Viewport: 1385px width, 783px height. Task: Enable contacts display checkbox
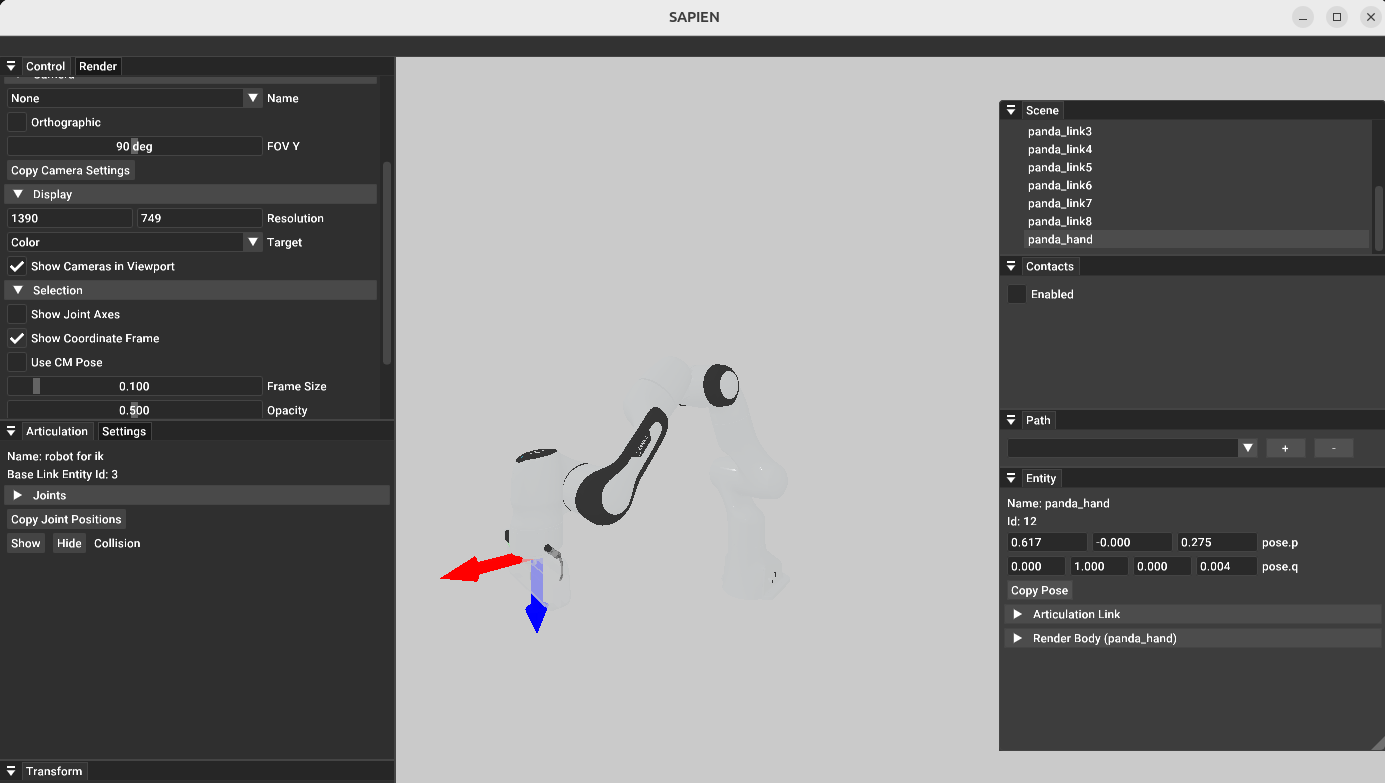coord(1017,294)
